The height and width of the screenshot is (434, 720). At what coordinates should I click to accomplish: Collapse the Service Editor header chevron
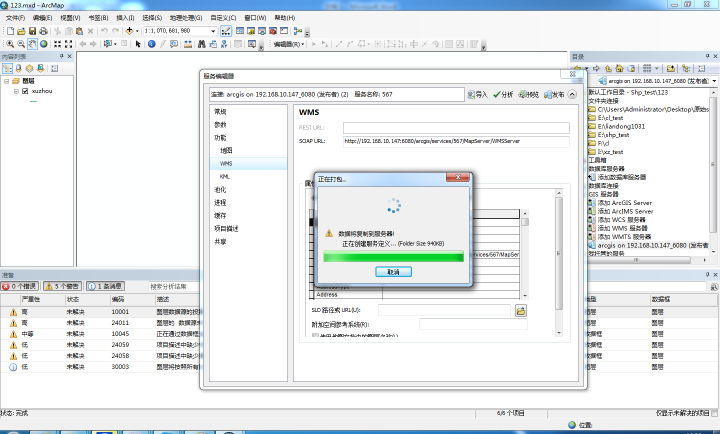[572, 94]
